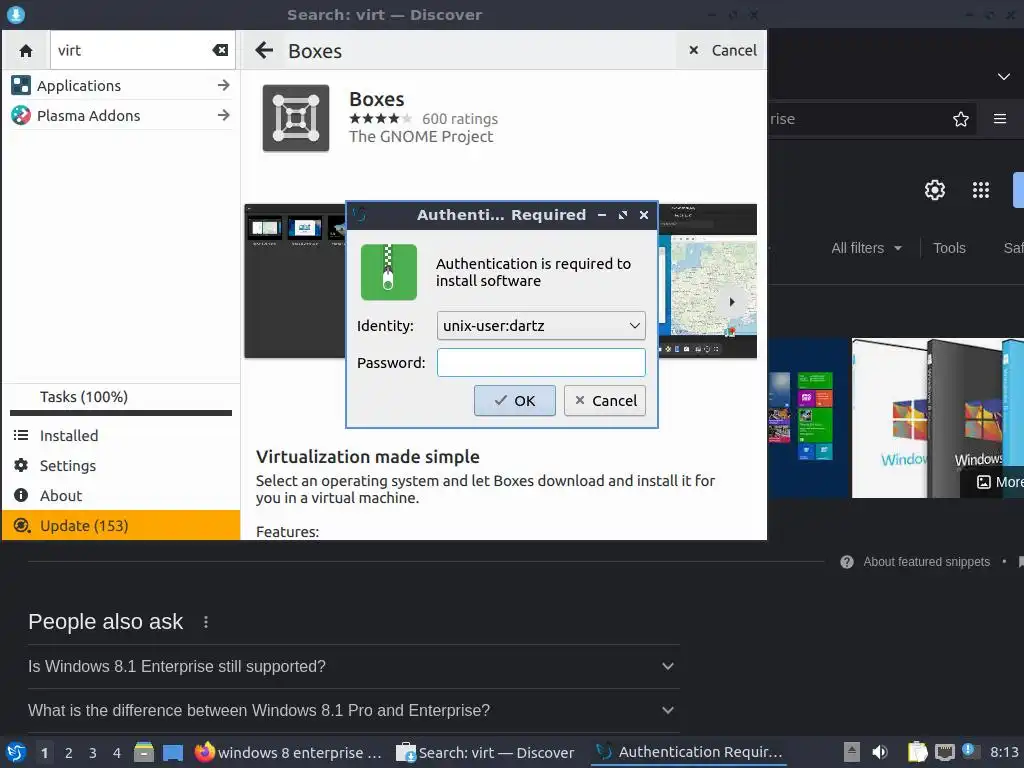Click the home icon in Discover

tap(25, 50)
